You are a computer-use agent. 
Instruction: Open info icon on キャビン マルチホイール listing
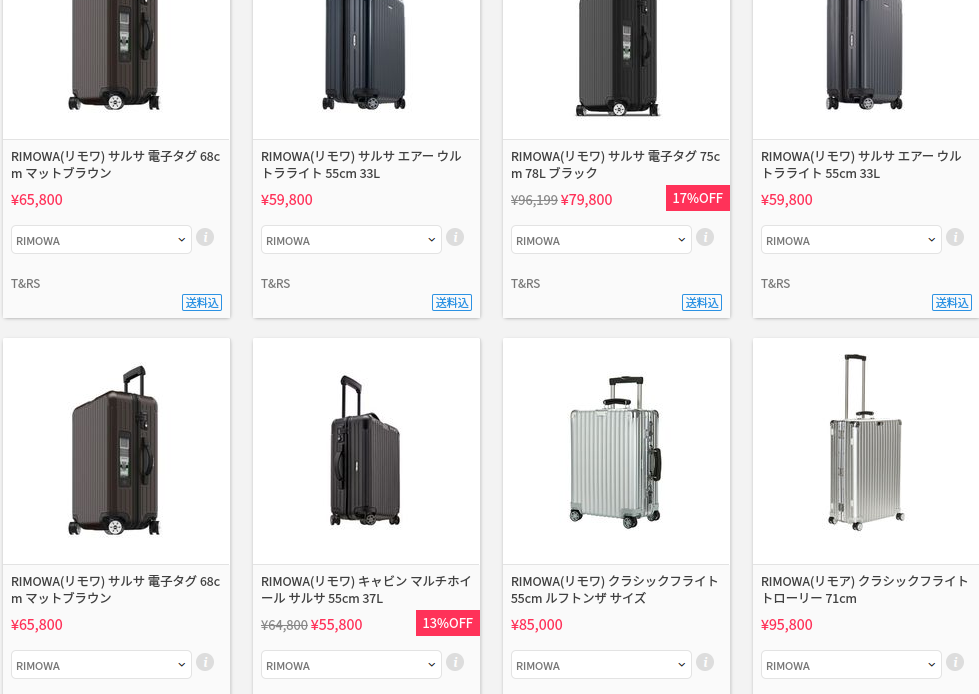point(455,663)
